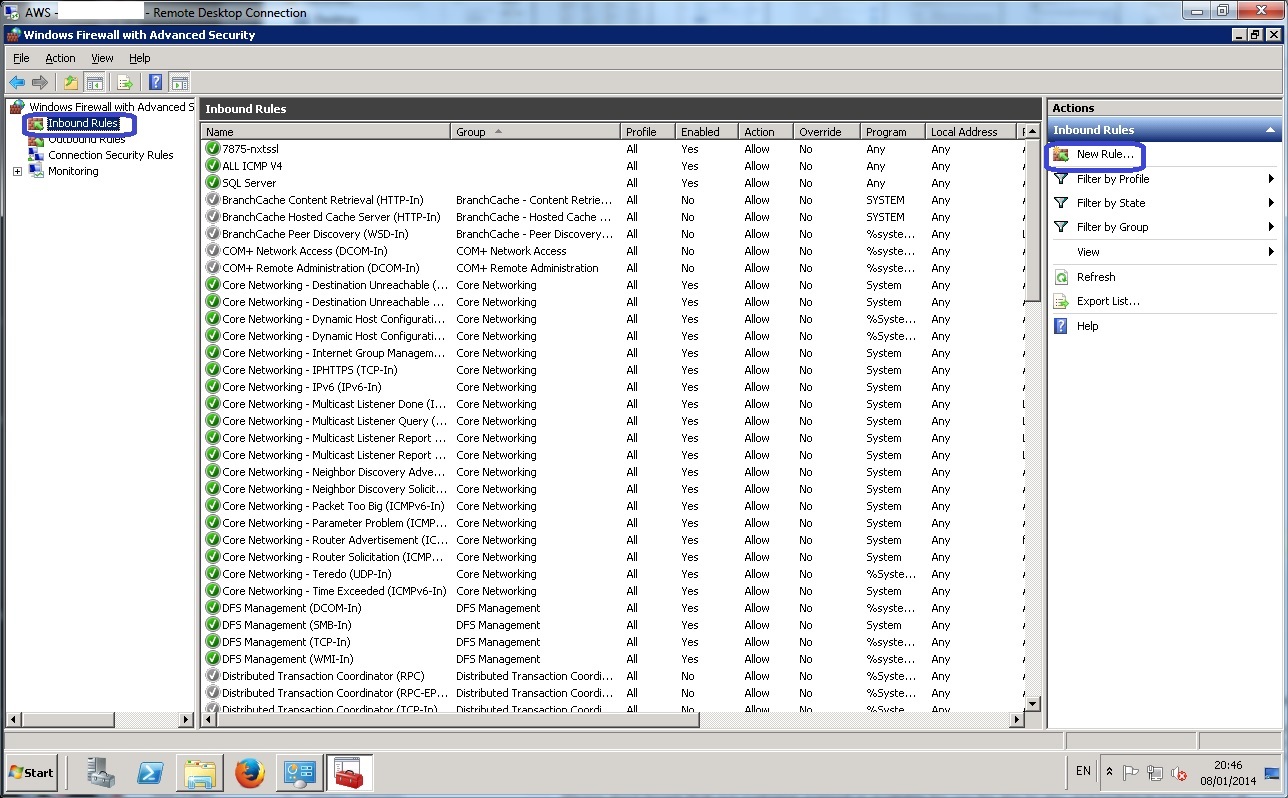Open Server Manager from the taskbar
1288x798 pixels.
coord(101,772)
